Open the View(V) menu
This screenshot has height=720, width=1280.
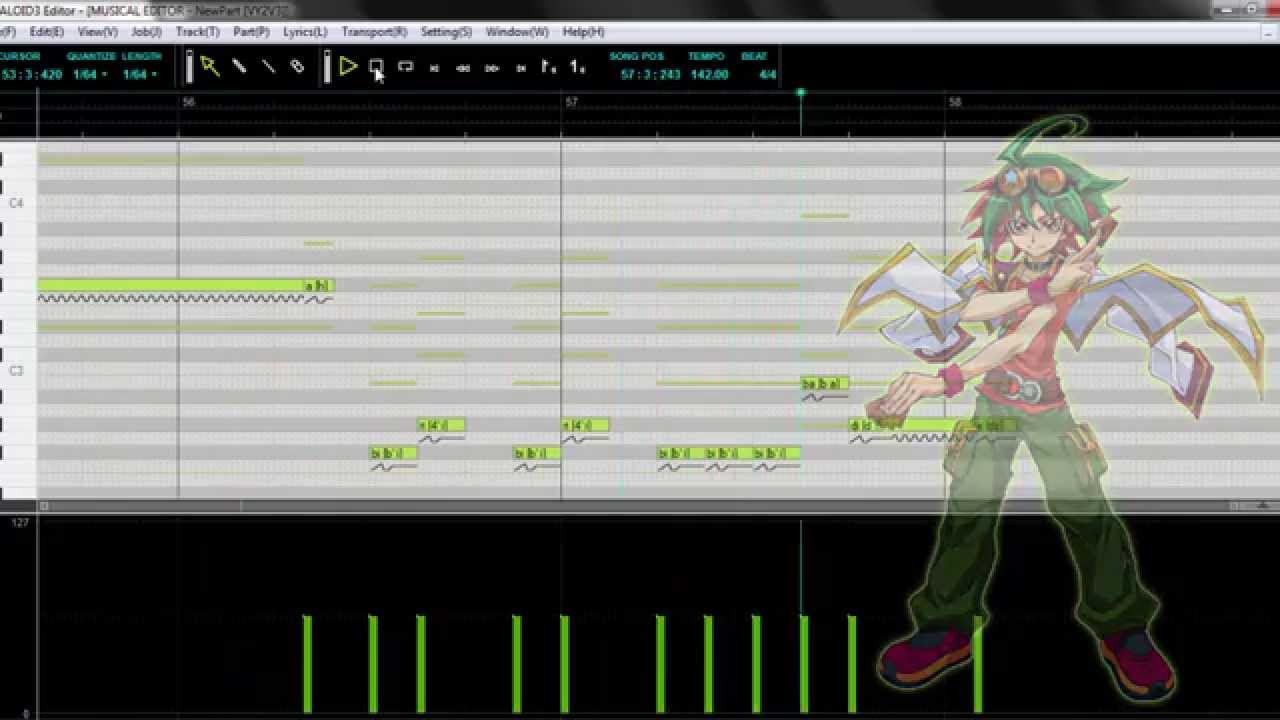(97, 32)
